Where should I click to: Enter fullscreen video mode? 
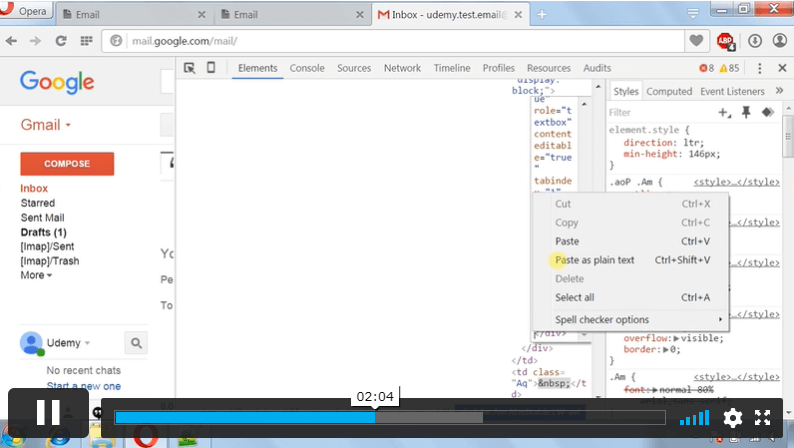(762, 418)
